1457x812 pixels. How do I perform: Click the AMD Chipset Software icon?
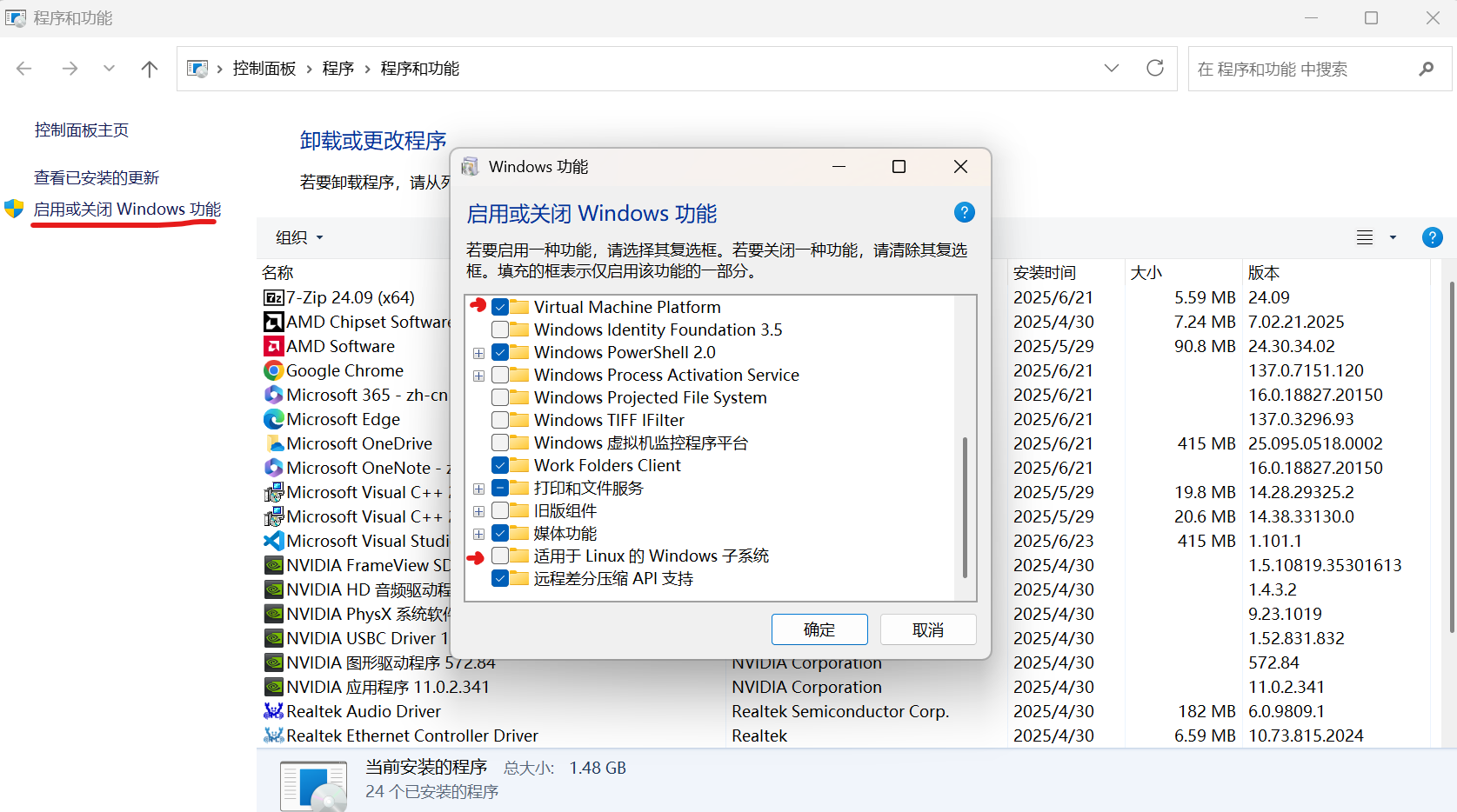[274, 322]
